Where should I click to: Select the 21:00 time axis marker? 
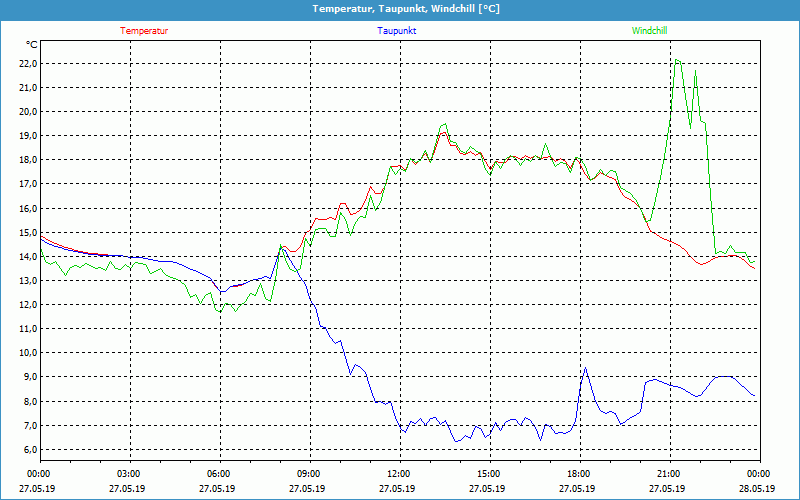pos(669,473)
